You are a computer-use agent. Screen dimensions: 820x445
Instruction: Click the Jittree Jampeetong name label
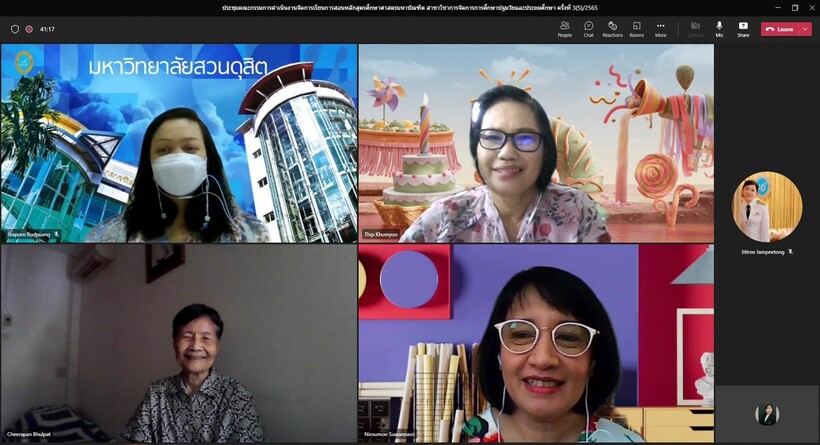click(762, 252)
